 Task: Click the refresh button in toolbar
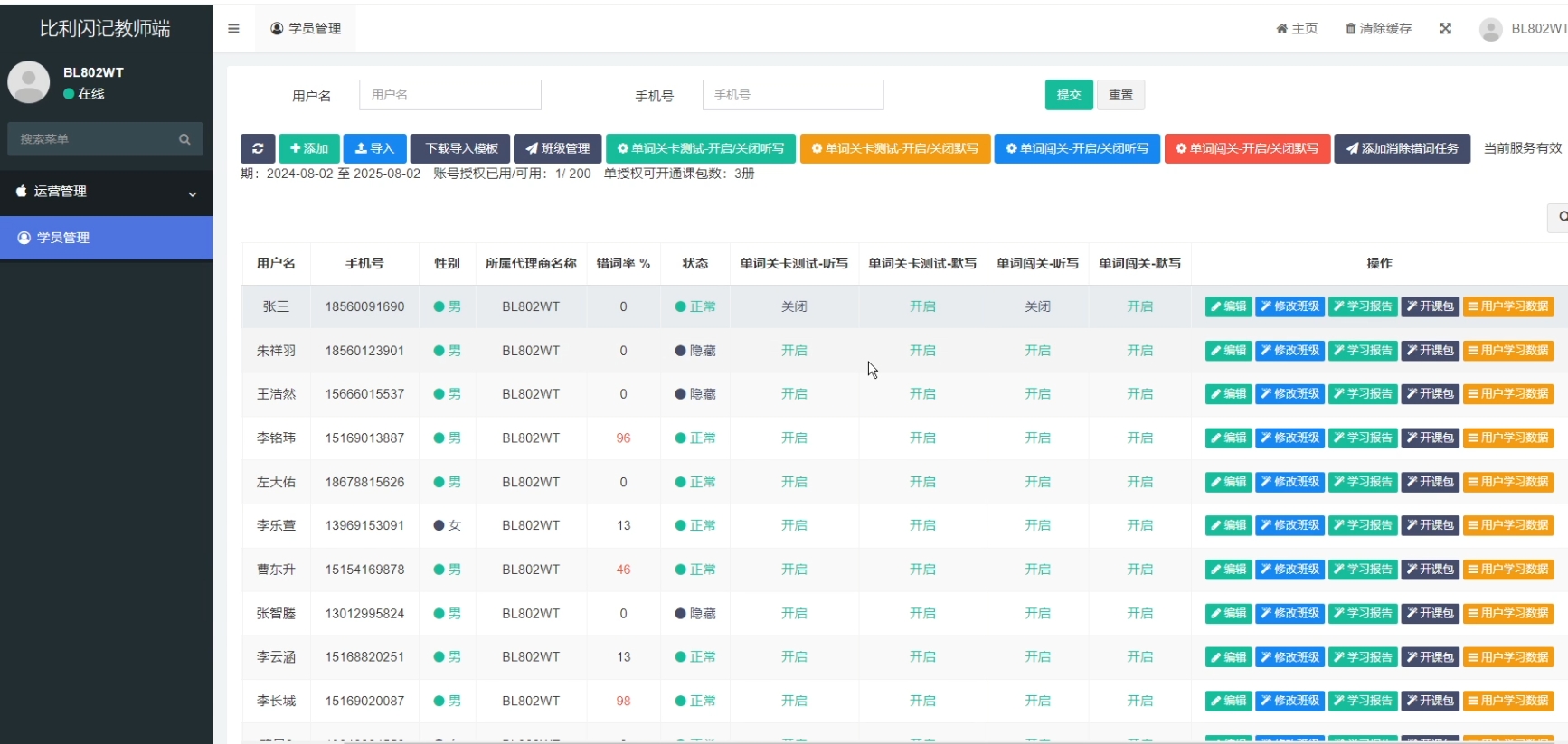click(x=258, y=148)
